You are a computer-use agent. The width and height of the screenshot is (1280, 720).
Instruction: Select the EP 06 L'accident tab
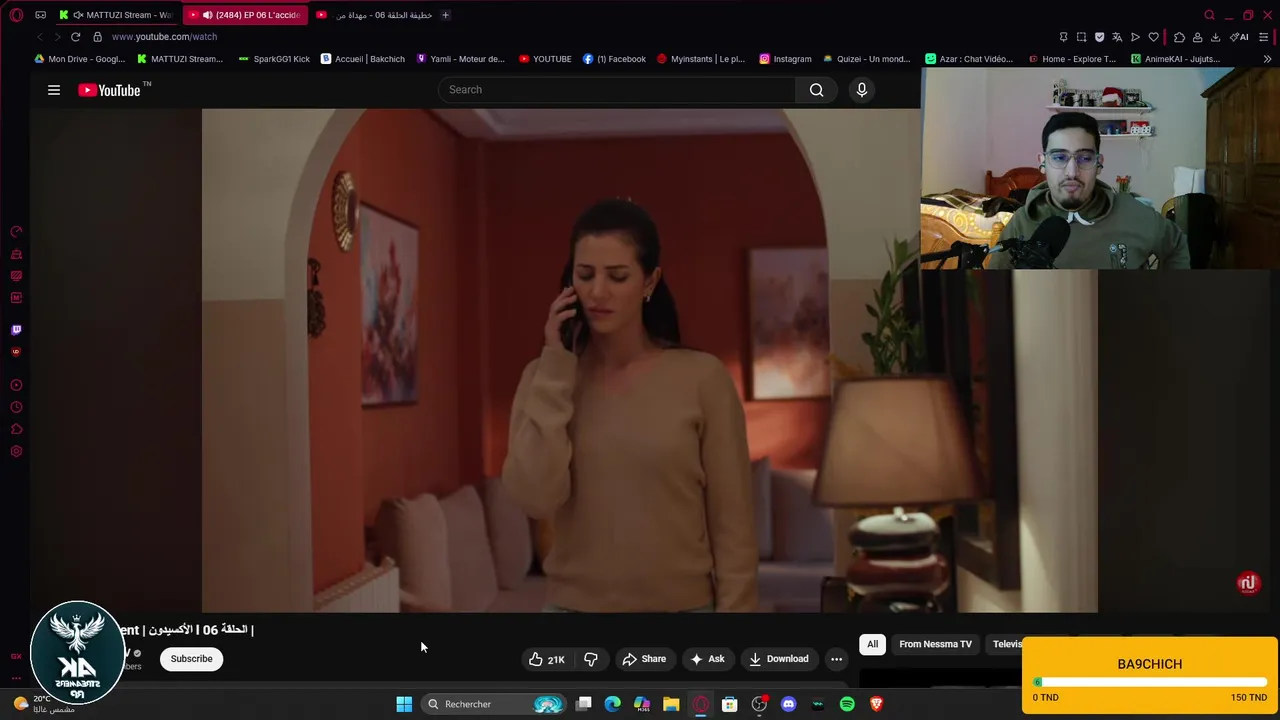point(246,15)
